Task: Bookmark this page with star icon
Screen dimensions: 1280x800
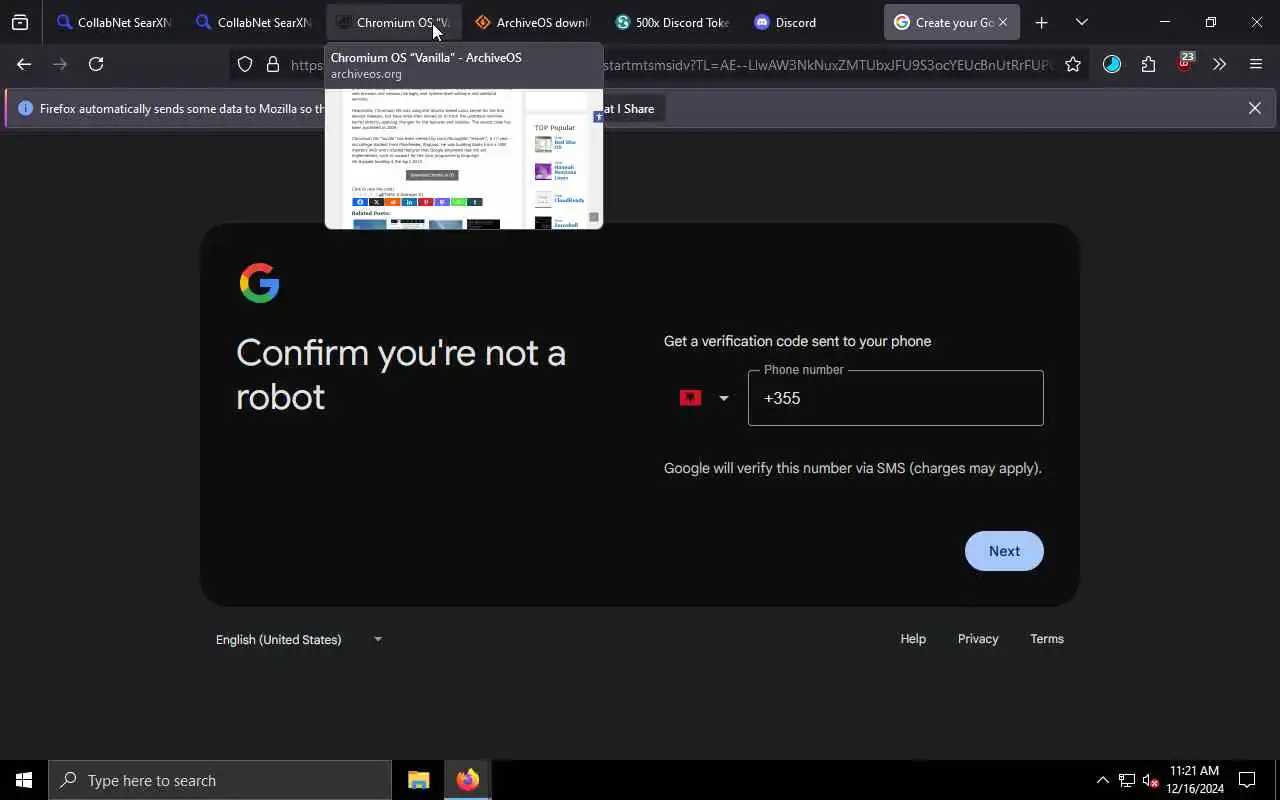Action: (x=1073, y=65)
